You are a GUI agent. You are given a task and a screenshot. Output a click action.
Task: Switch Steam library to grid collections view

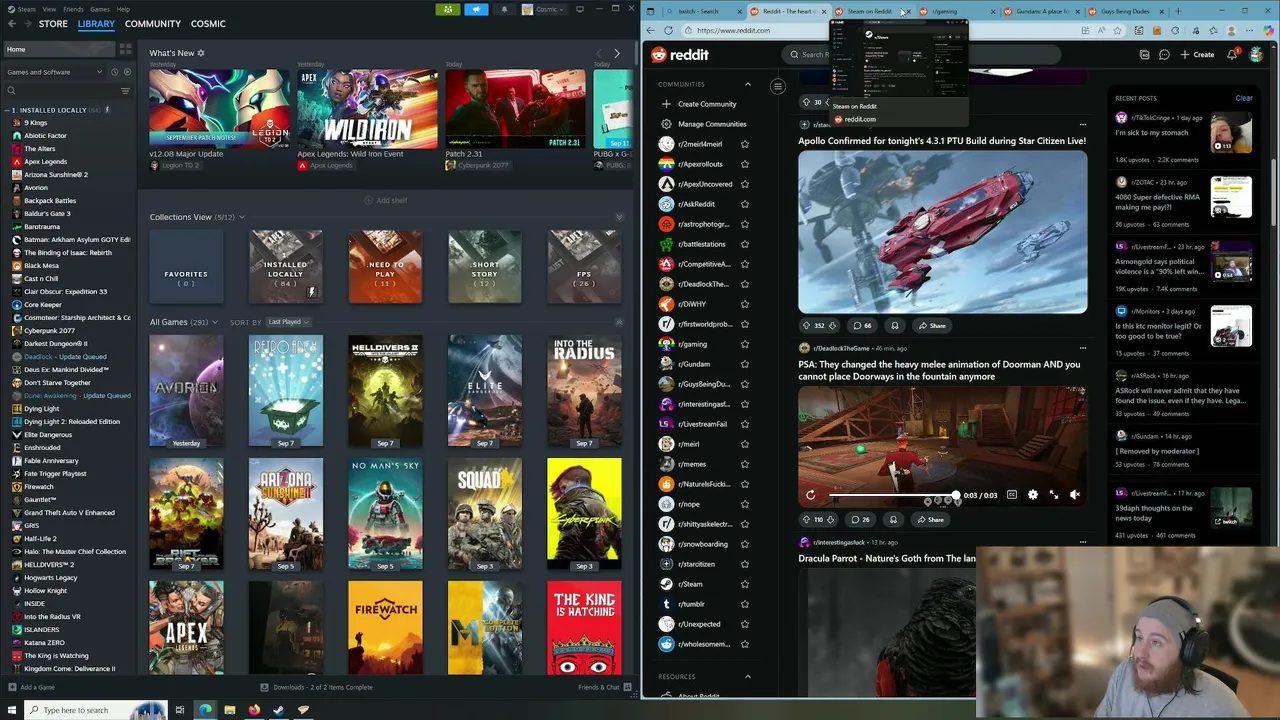[x=125, y=49]
